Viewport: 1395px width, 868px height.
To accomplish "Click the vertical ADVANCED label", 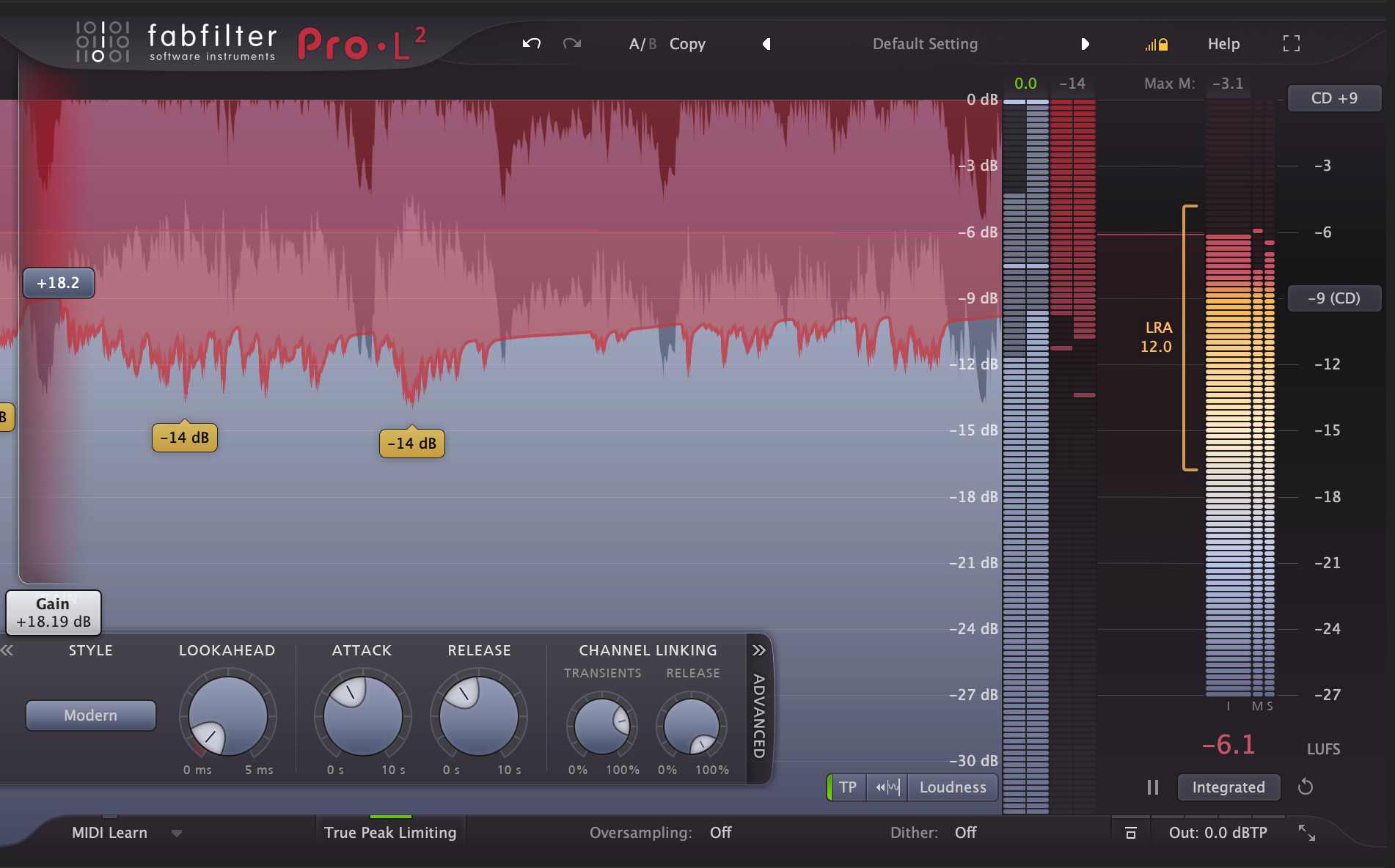I will (x=759, y=716).
